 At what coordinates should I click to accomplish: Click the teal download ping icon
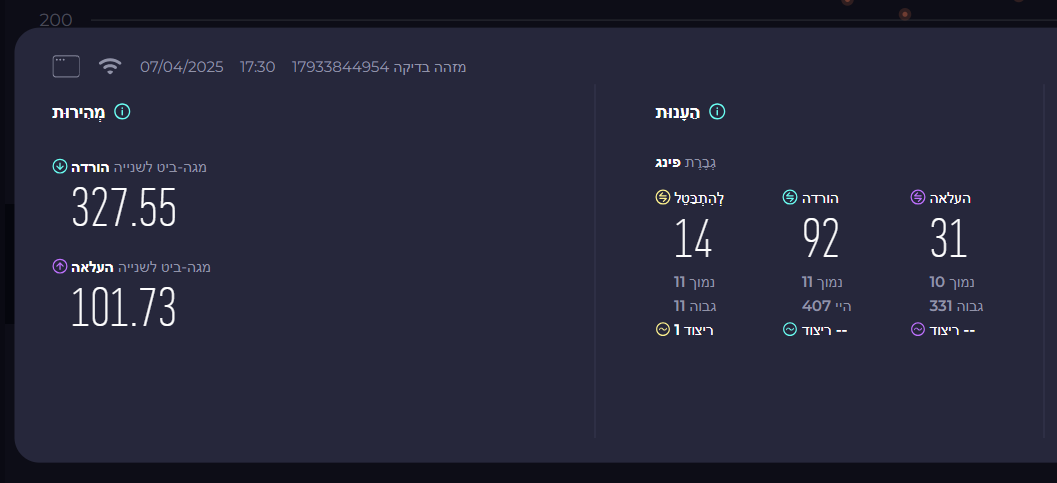(x=789, y=197)
